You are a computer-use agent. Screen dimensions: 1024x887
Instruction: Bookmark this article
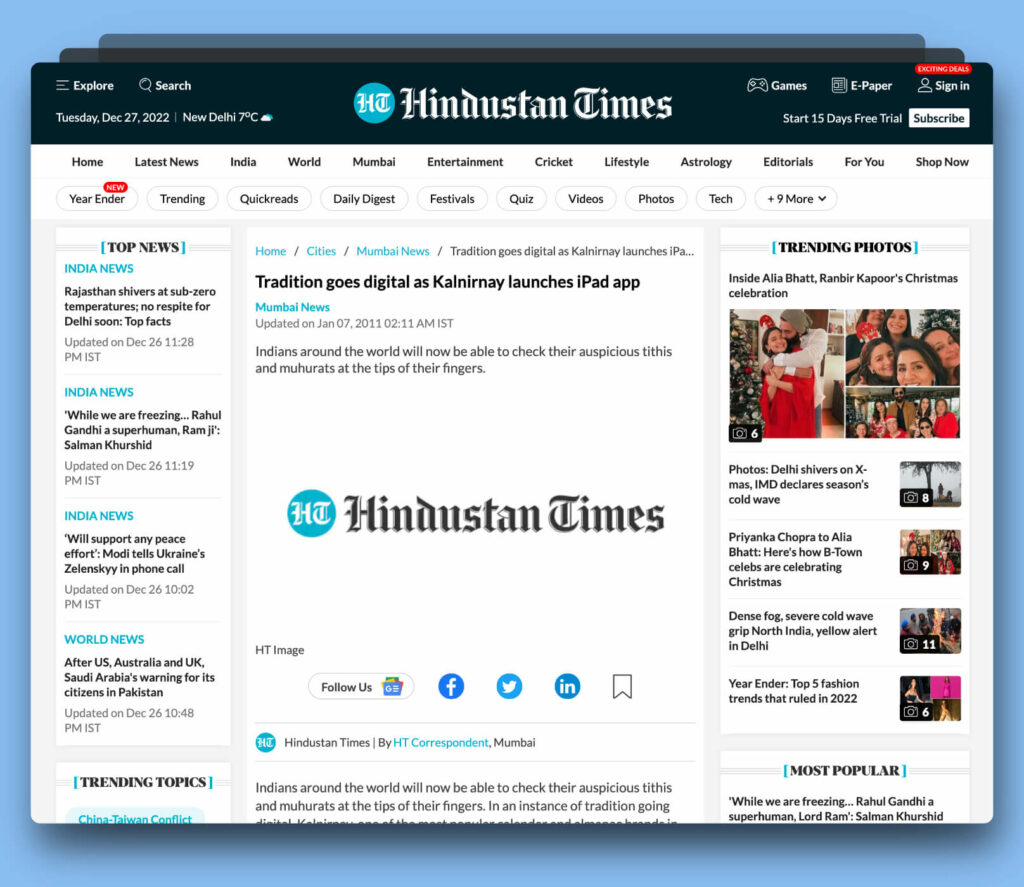coord(622,686)
